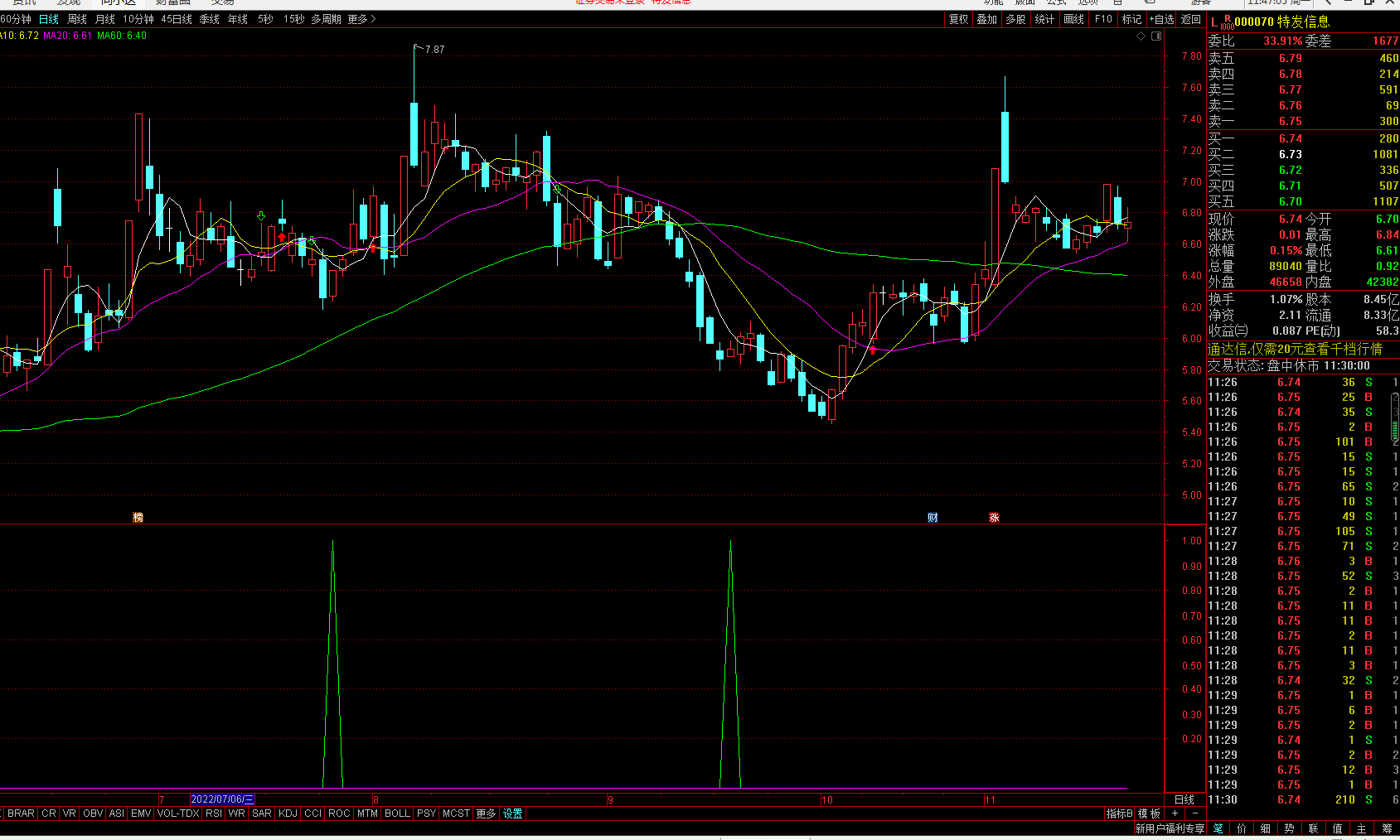The image size is (1400, 840).
Task: Select the KDJ indicator tab
Action: coord(288,813)
